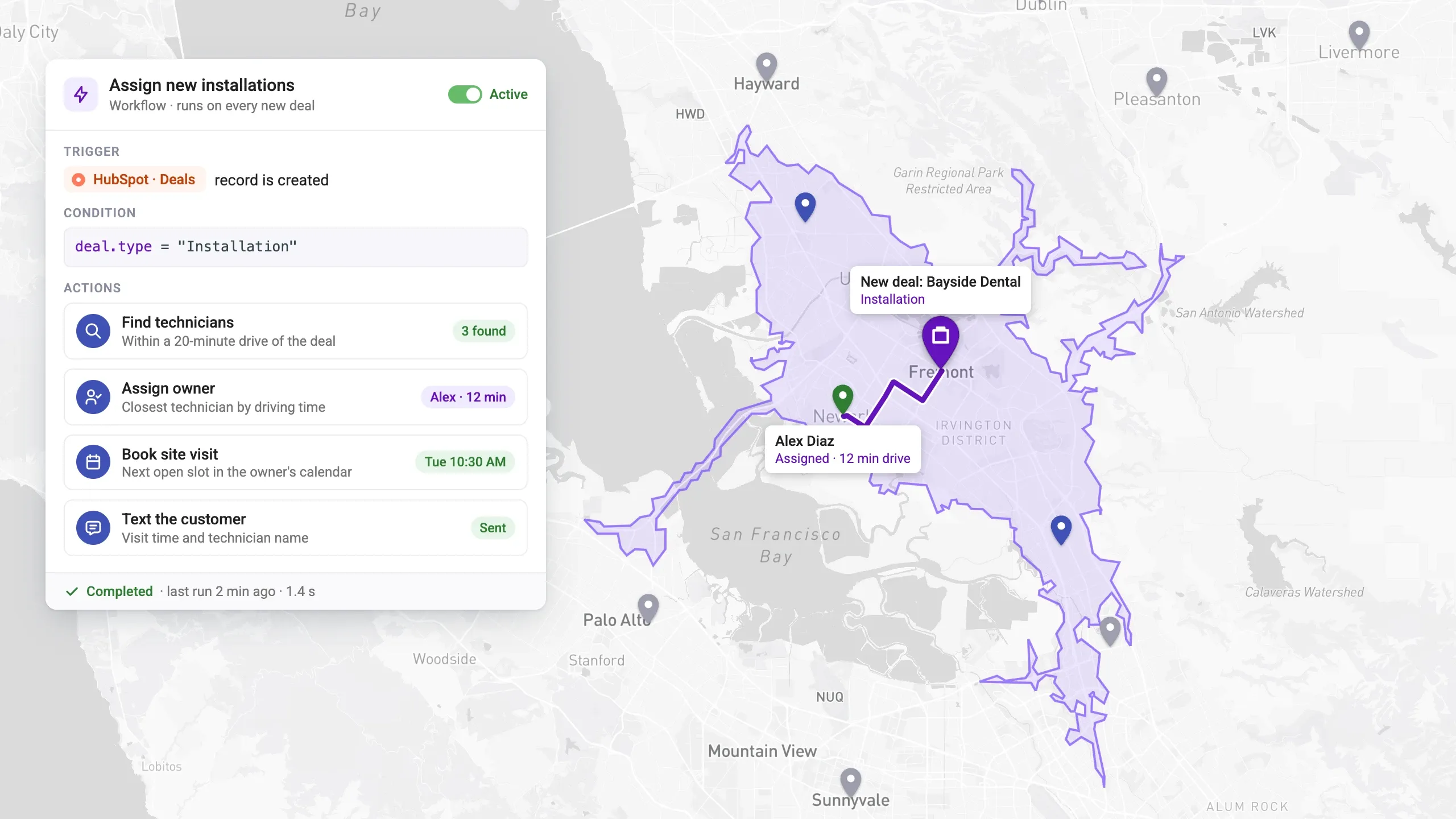
Task: Click the gray pin at the bottom of the zone
Action: point(1110,631)
